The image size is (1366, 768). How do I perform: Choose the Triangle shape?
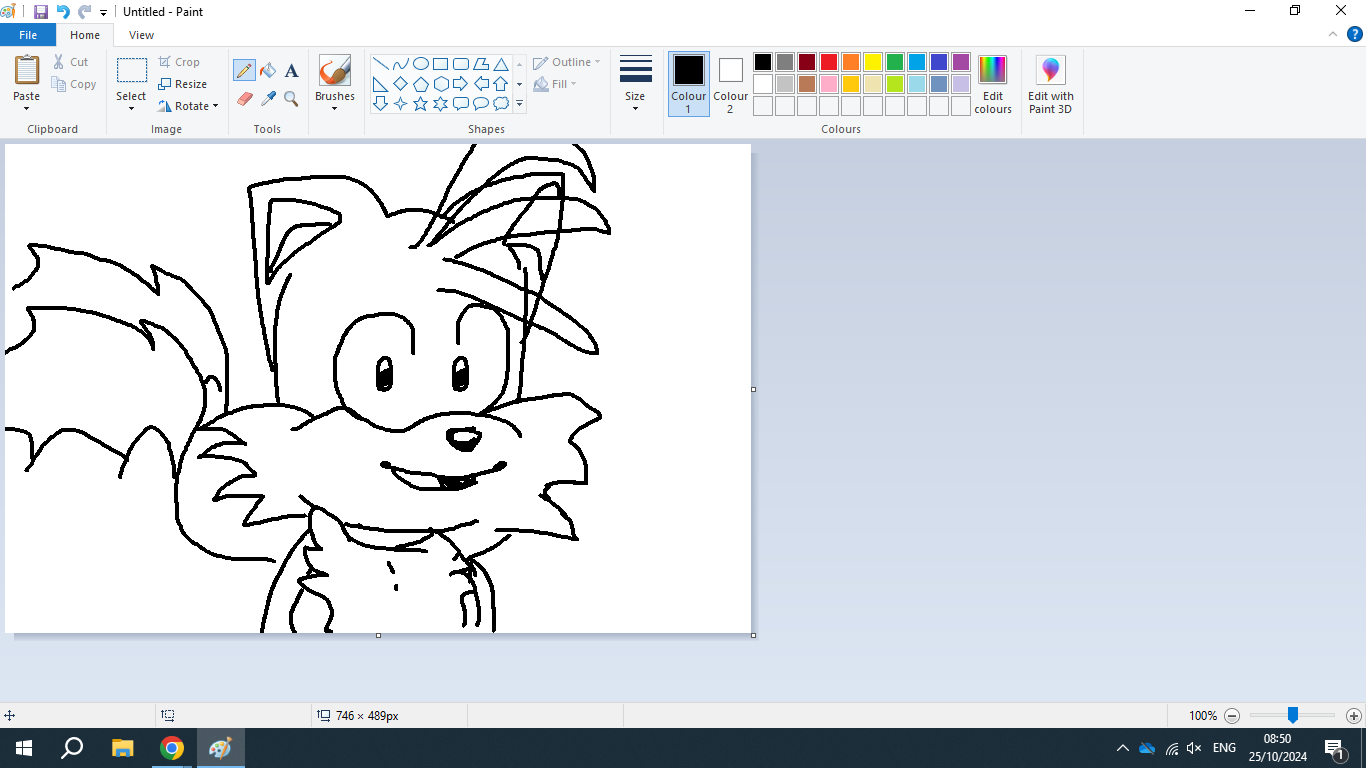click(501, 64)
